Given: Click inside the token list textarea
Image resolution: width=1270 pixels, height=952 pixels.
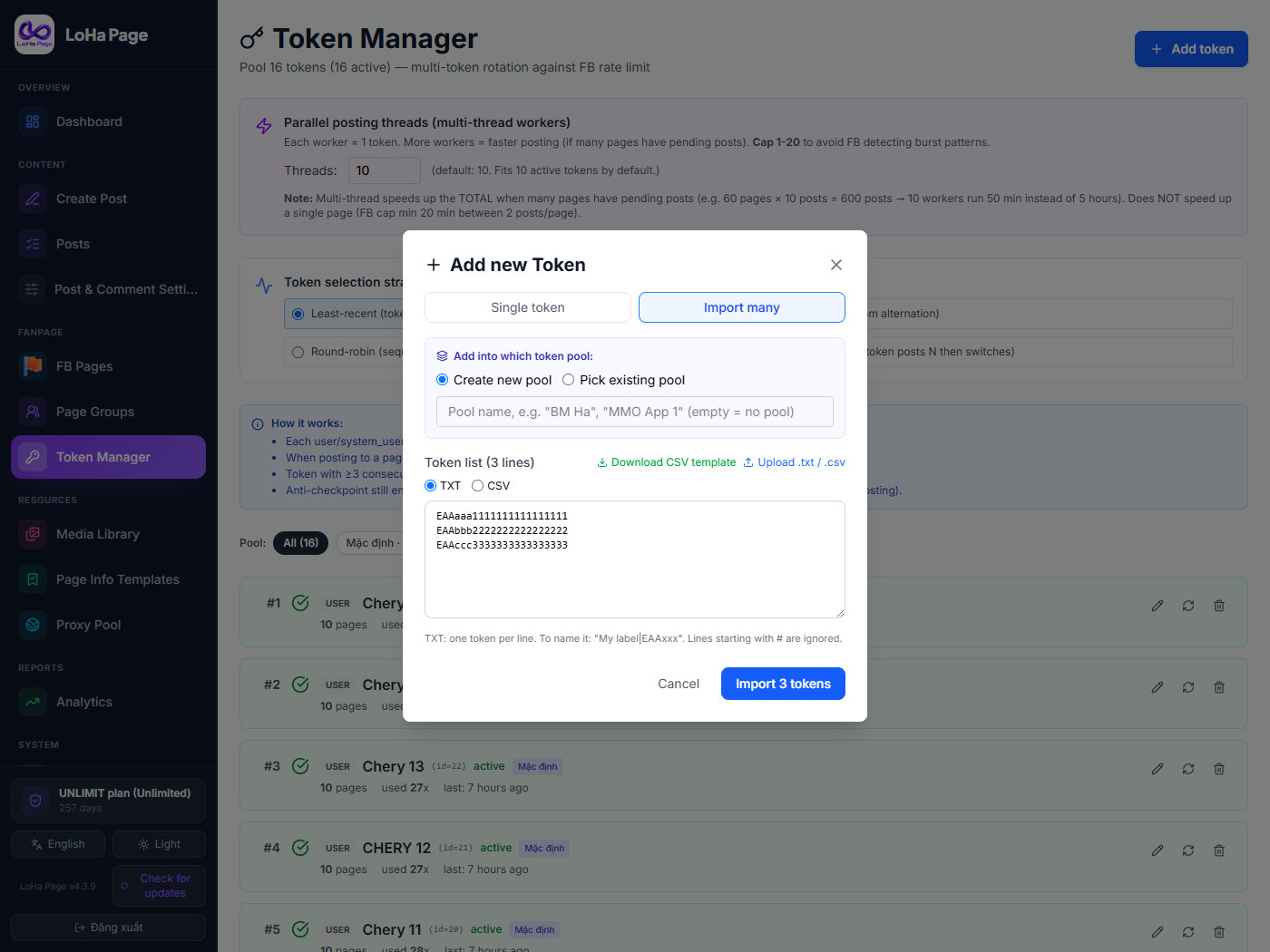Looking at the screenshot, I should (x=635, y=559).
